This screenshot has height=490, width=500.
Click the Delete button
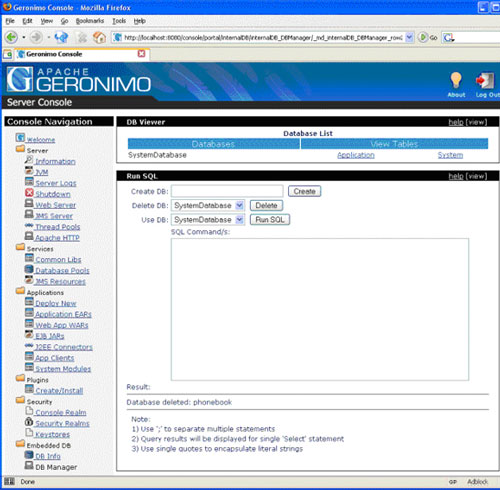pos(266,205)
